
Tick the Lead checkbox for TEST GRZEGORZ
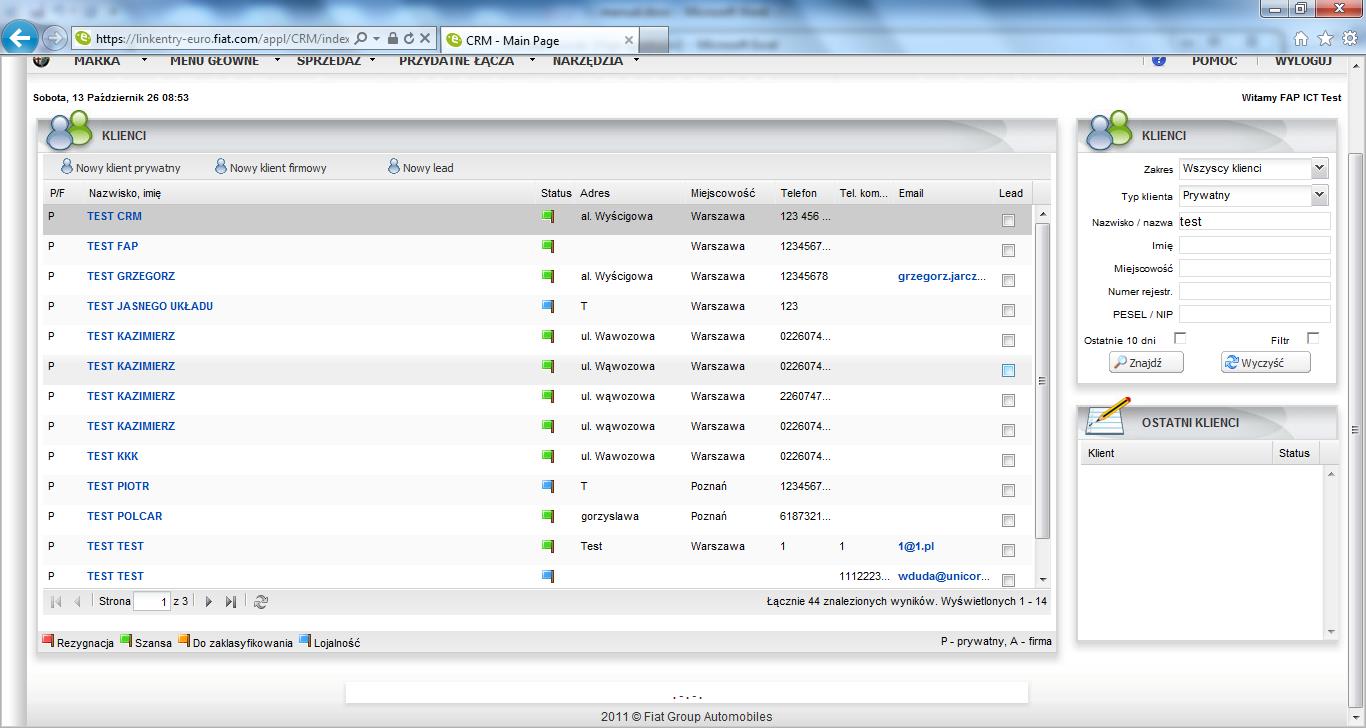[1008, 280]
